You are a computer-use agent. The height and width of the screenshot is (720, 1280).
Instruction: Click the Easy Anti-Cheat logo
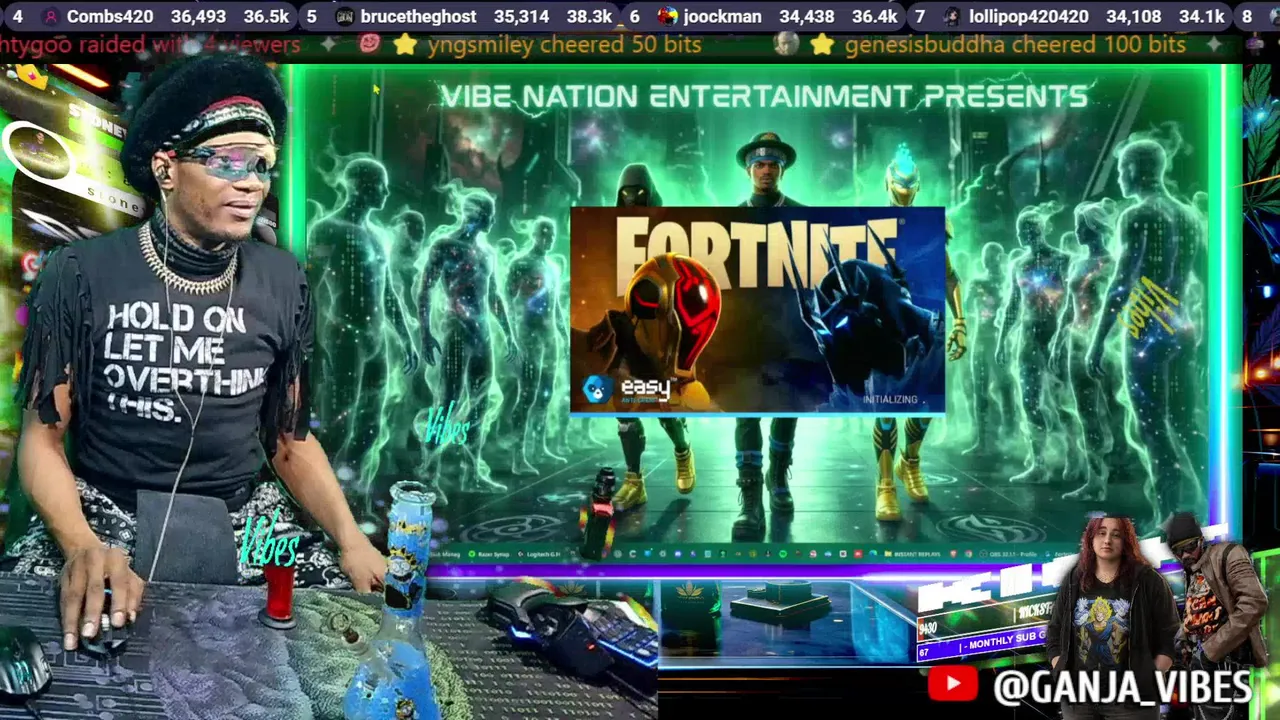pos(629,390)
